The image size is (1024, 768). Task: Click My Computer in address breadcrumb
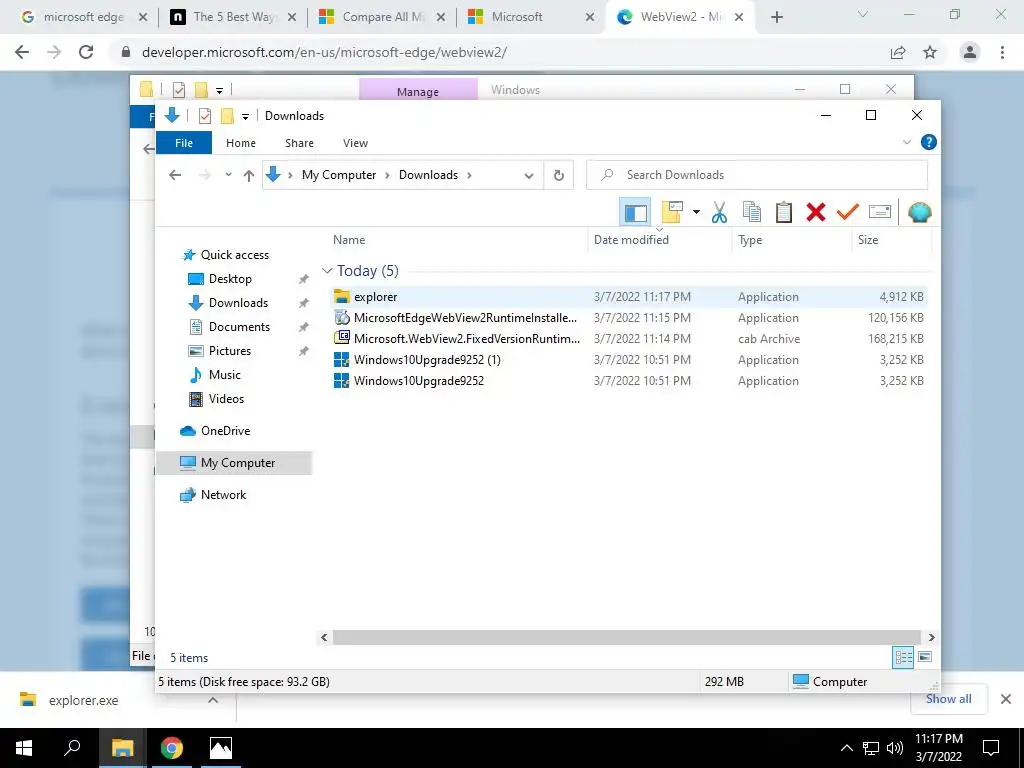click(339, 175)
